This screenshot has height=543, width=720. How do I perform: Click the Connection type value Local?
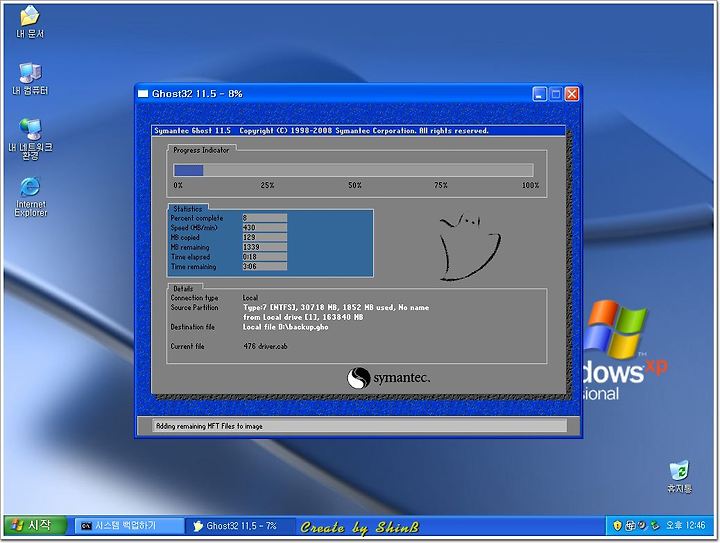(x=250, y=298)
